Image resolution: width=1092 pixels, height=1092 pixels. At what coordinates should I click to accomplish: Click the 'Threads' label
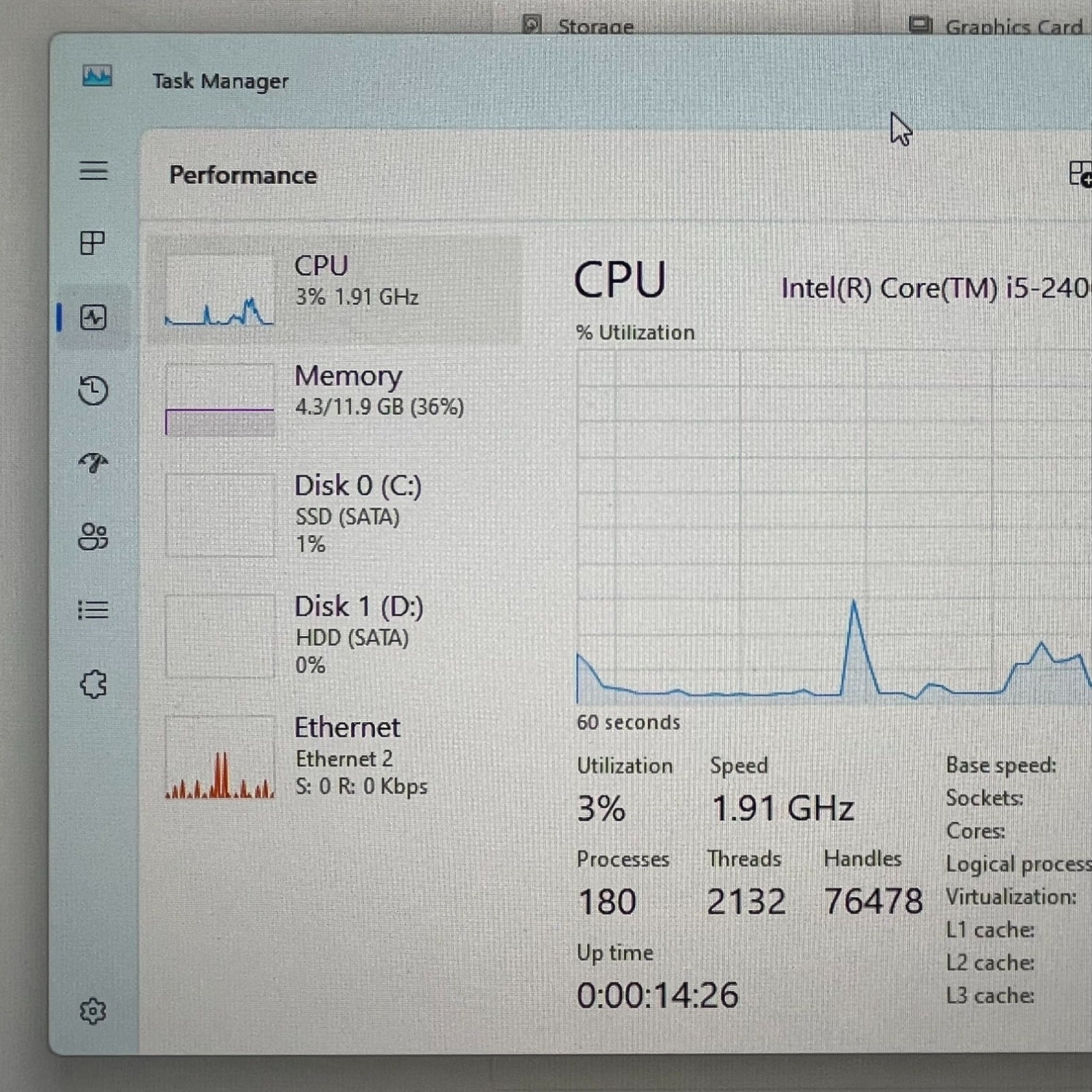coord(744,859)
